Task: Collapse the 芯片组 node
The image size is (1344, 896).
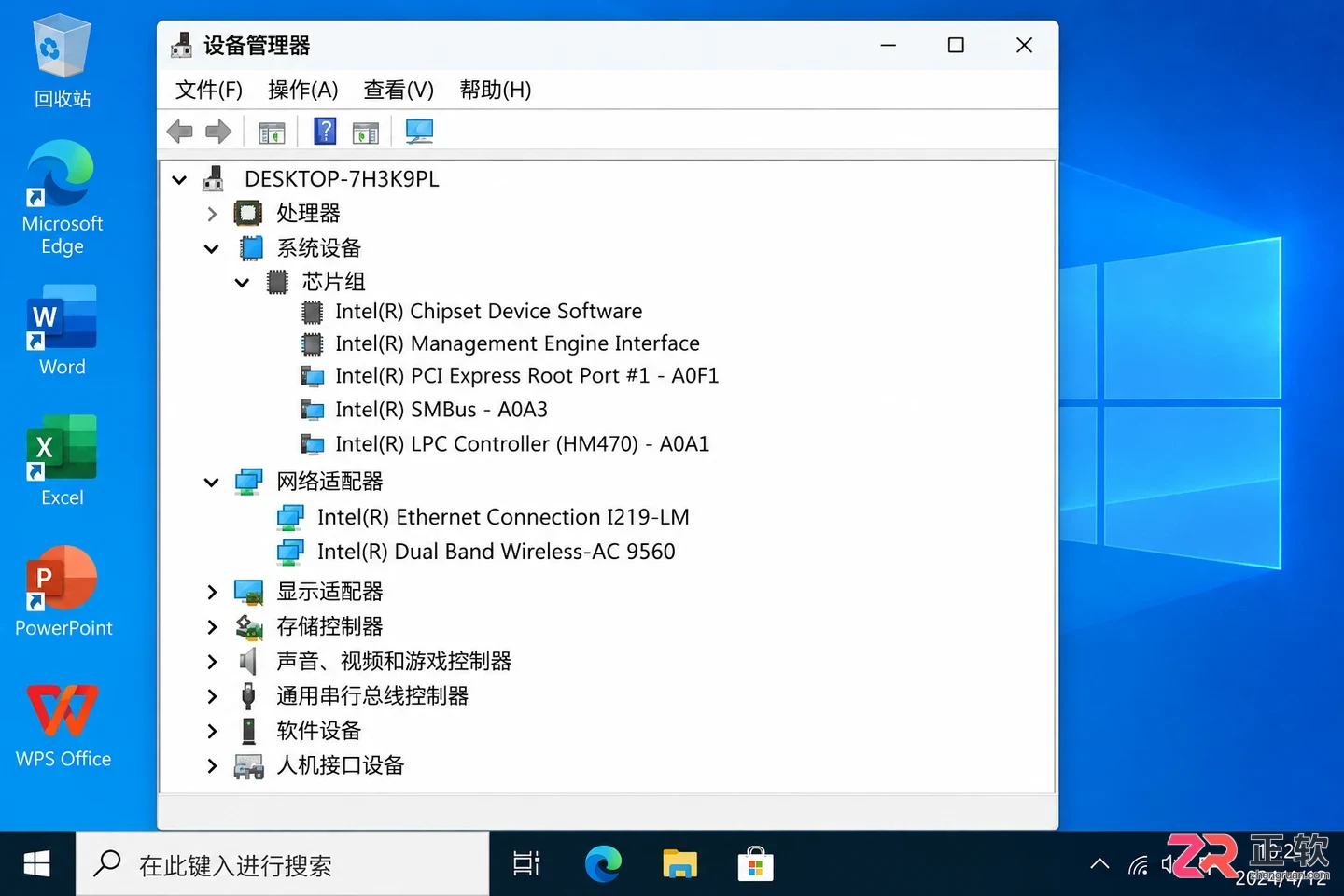Action: click(242, 282)
